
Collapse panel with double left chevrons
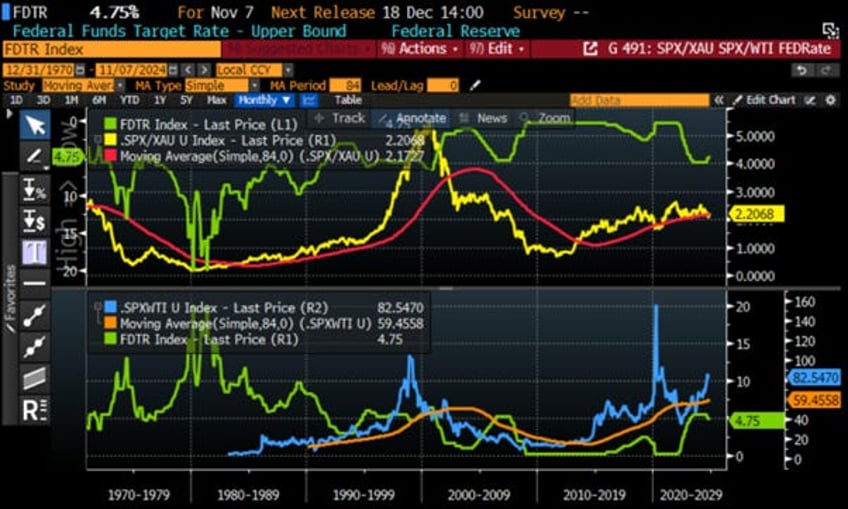(x=719, y=100)
